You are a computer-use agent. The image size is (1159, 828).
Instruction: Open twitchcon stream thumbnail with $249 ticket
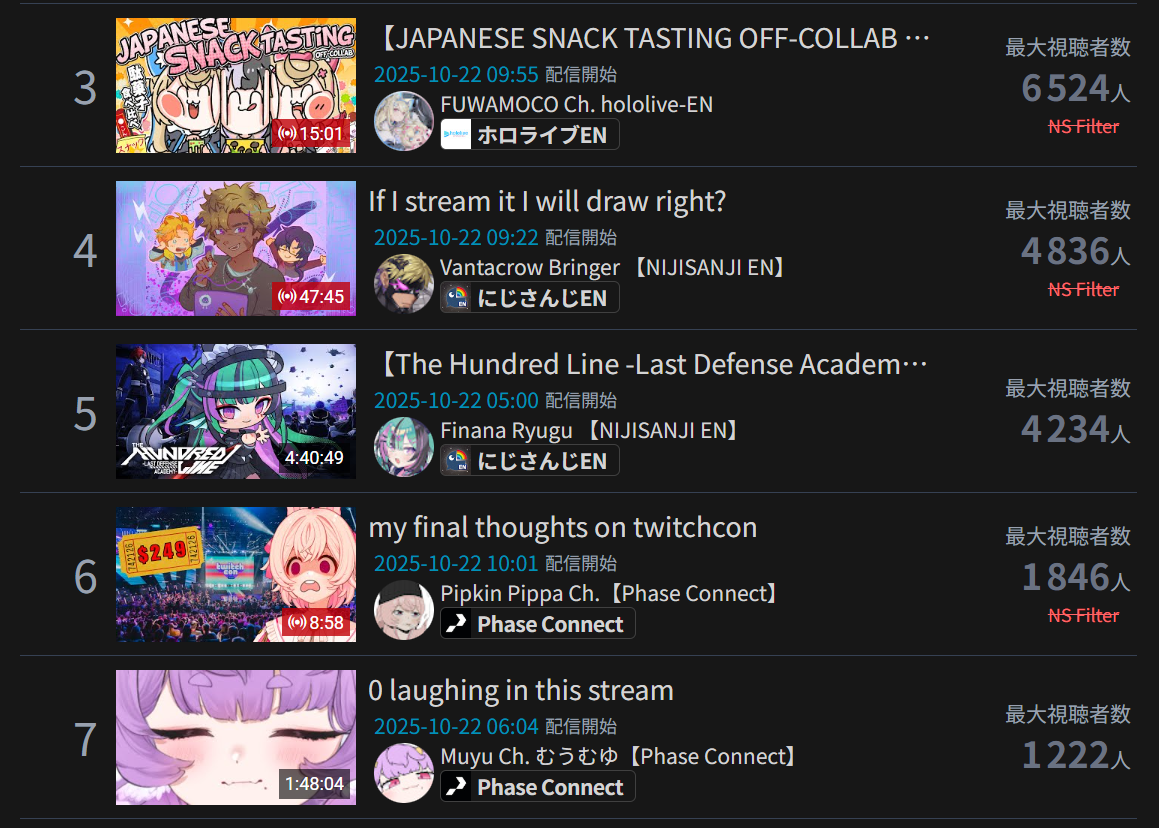coord(236,574)
